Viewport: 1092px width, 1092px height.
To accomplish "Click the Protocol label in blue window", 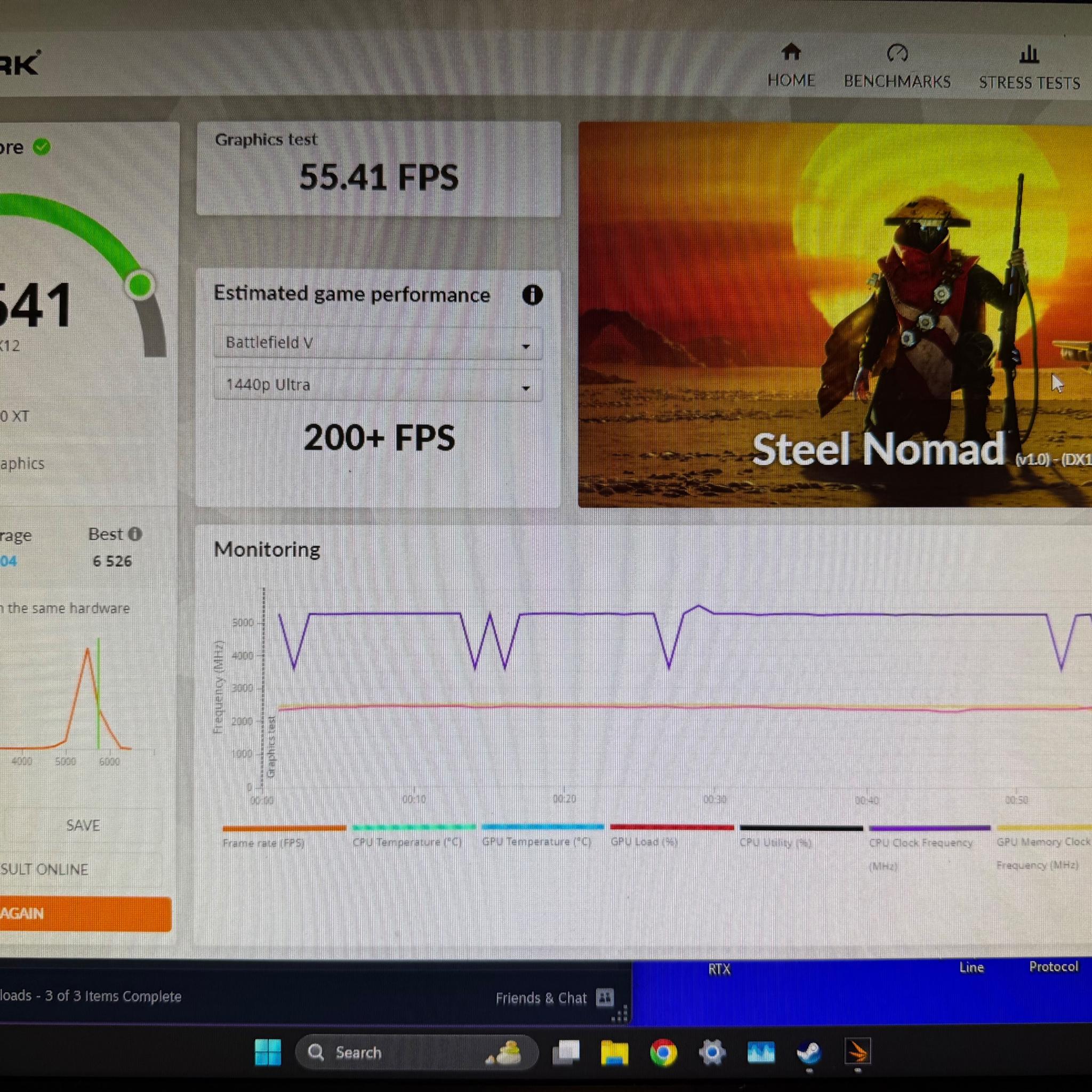I will [x=1054, y=967].
